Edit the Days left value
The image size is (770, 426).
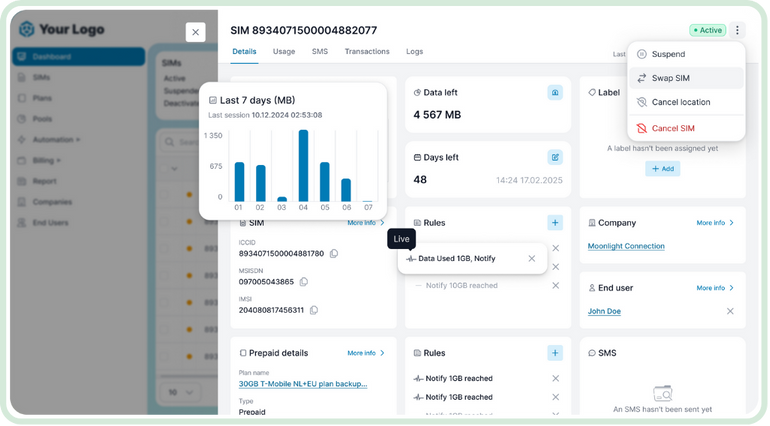tap(554, 157)
